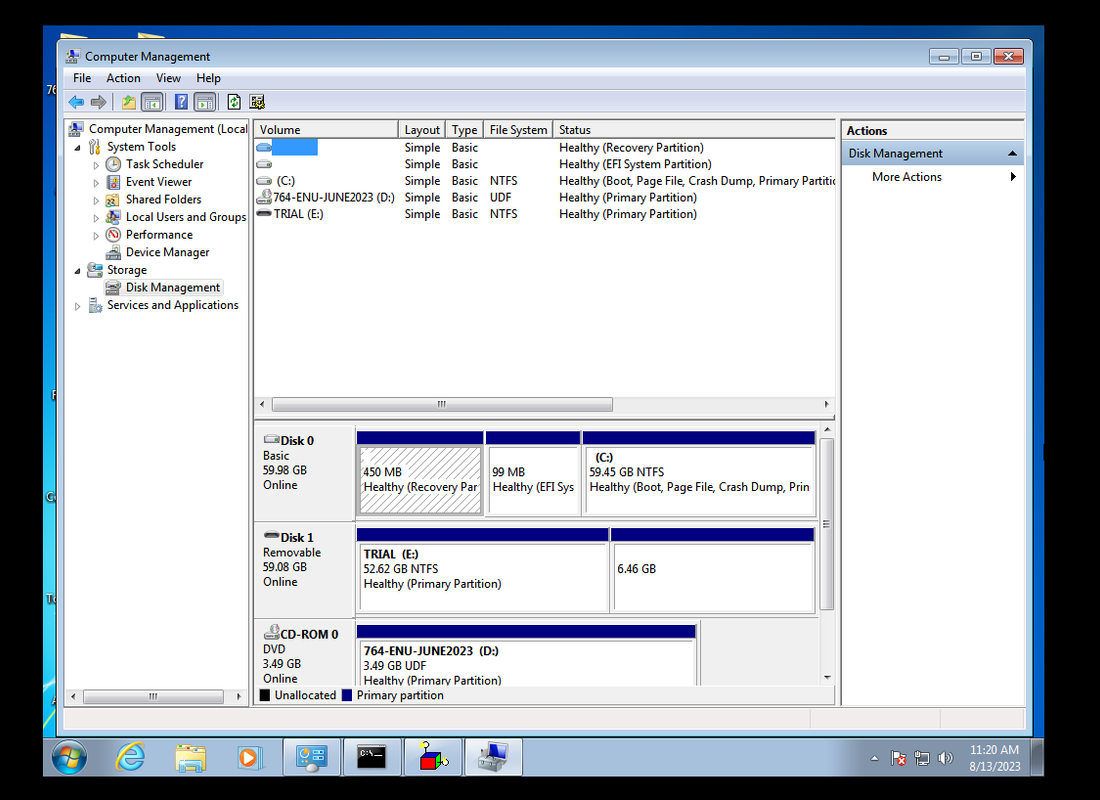Click the Disk 0 label panel
The width and height of the screenshot is (1100, 800).
tap(304, 472)
